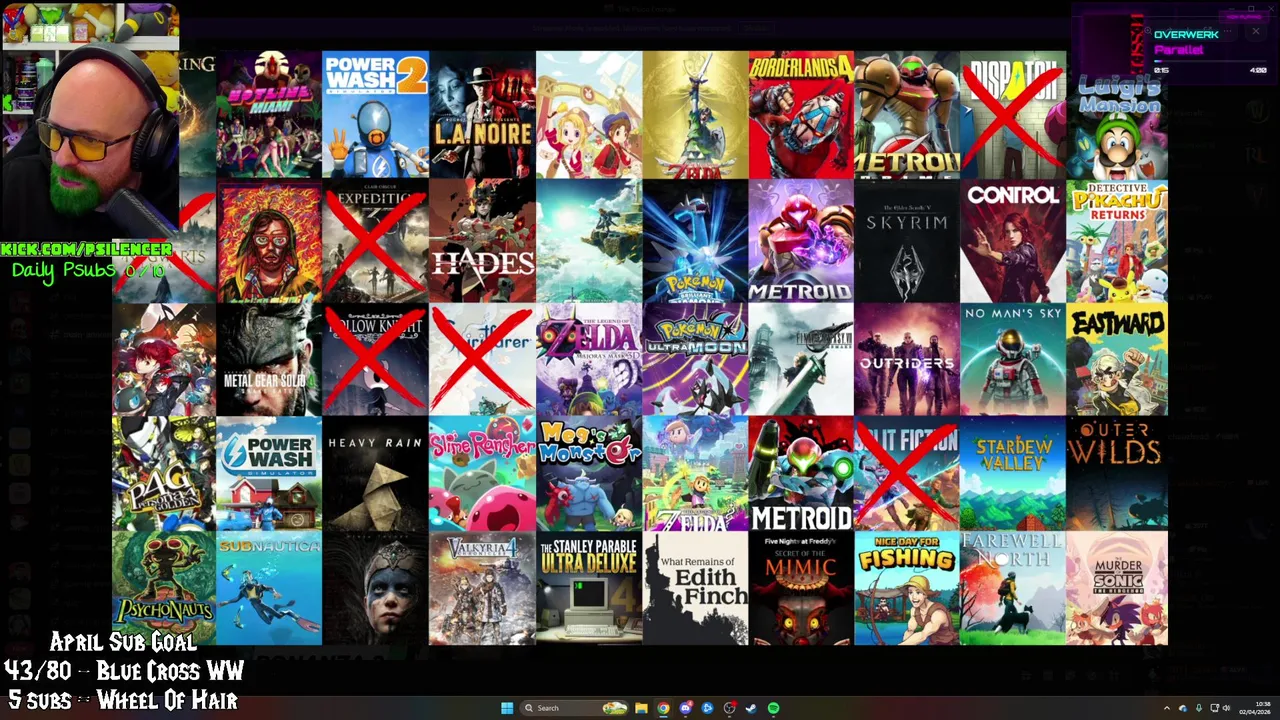Screen dimensions: 1280x720
Task: Pick the Hades game cover
Action: 482,241
